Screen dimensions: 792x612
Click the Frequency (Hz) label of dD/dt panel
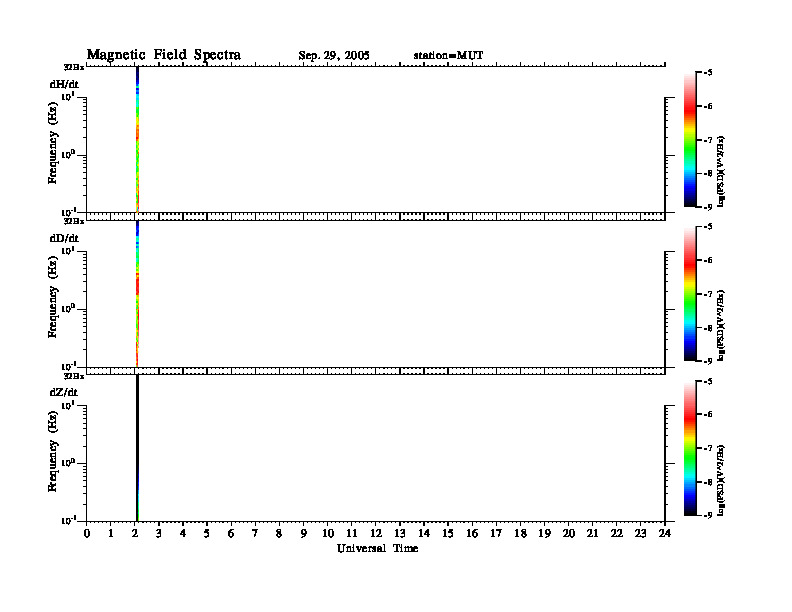53,297
